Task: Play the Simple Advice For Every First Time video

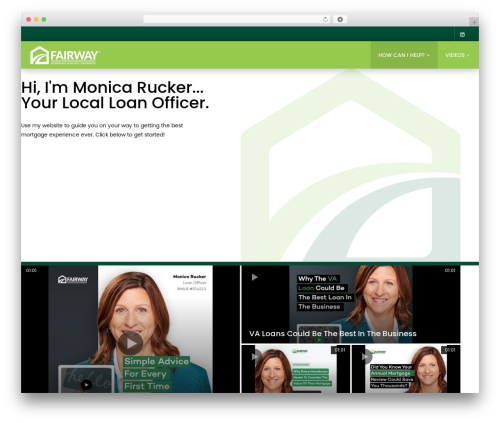Action: point(130,343)
